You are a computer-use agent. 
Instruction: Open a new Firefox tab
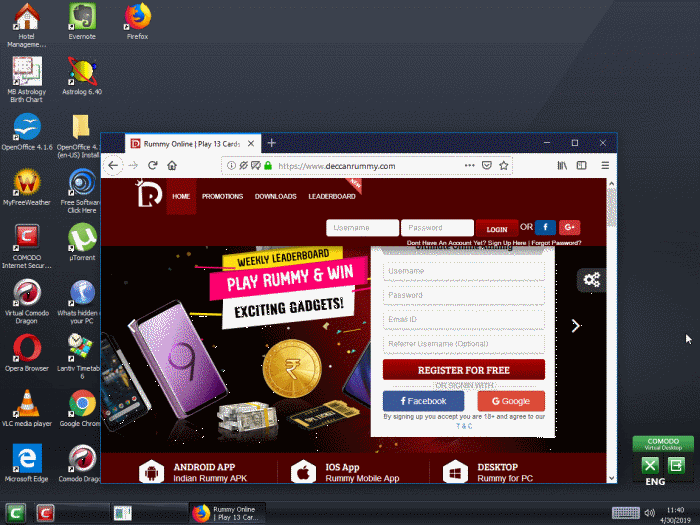pos(271,143)
